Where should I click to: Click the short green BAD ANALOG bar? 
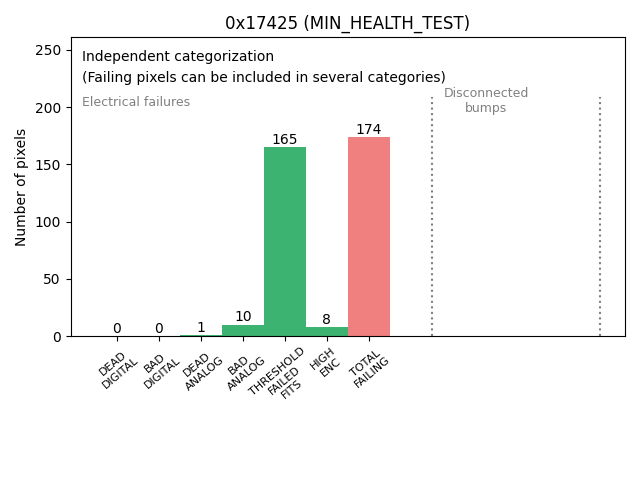click(243, 330)
